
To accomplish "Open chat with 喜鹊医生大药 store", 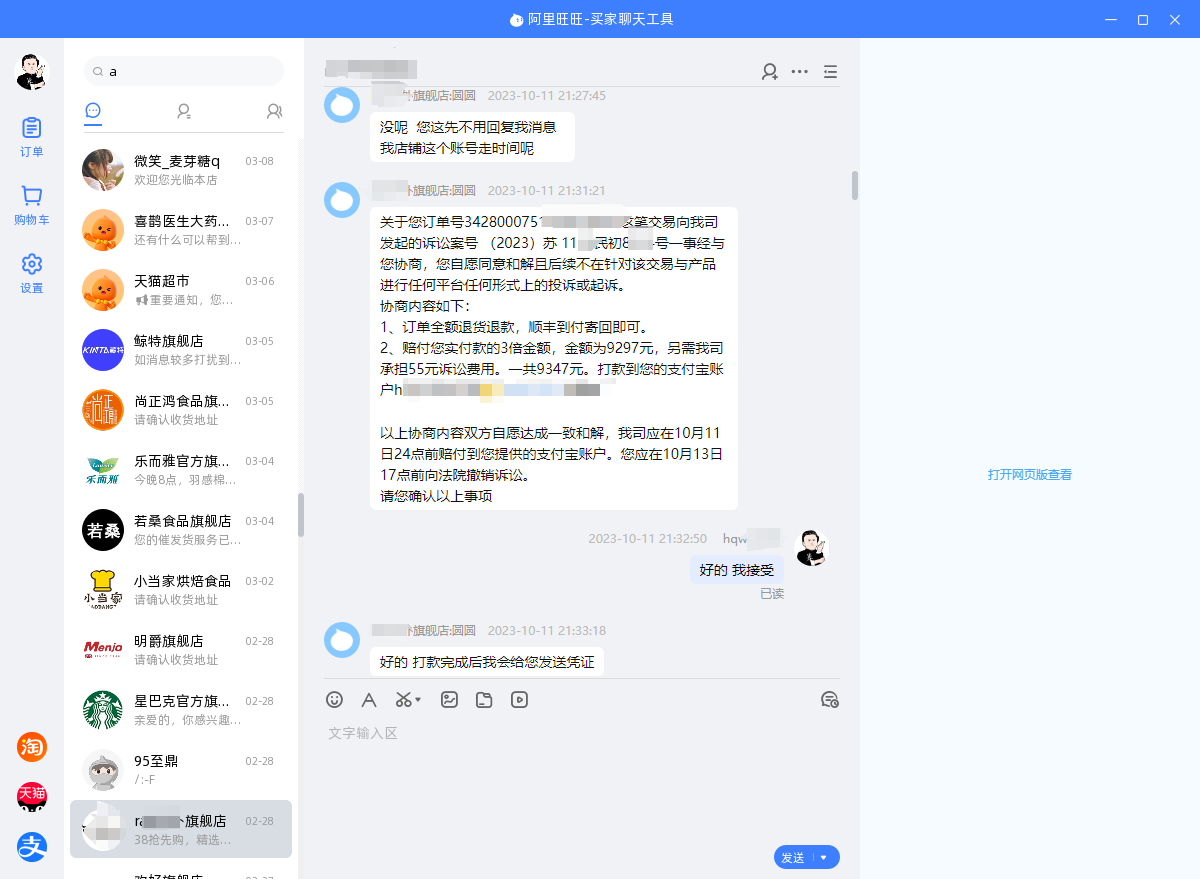I will 181,230.
